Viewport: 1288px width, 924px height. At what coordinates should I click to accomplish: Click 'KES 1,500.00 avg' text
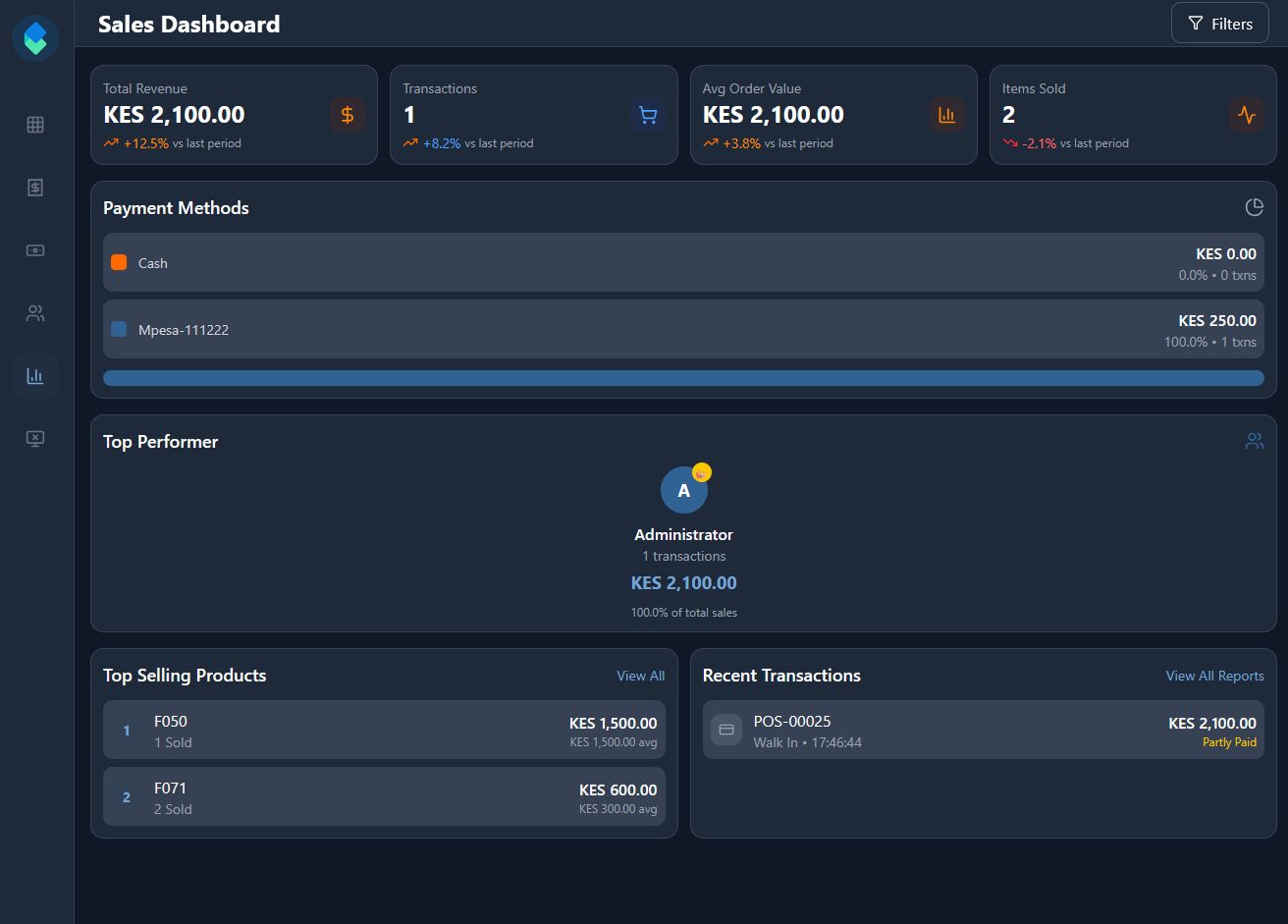click(614, 742)
